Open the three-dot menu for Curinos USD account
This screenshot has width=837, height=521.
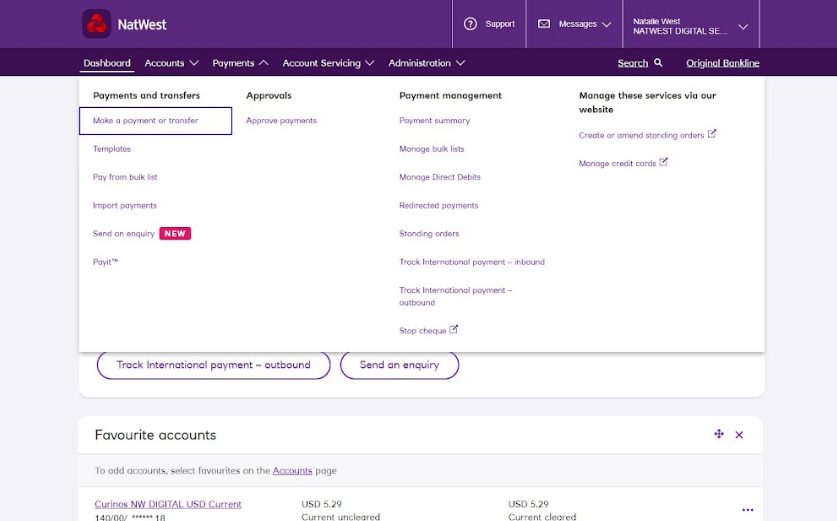(x=748, y=510)
